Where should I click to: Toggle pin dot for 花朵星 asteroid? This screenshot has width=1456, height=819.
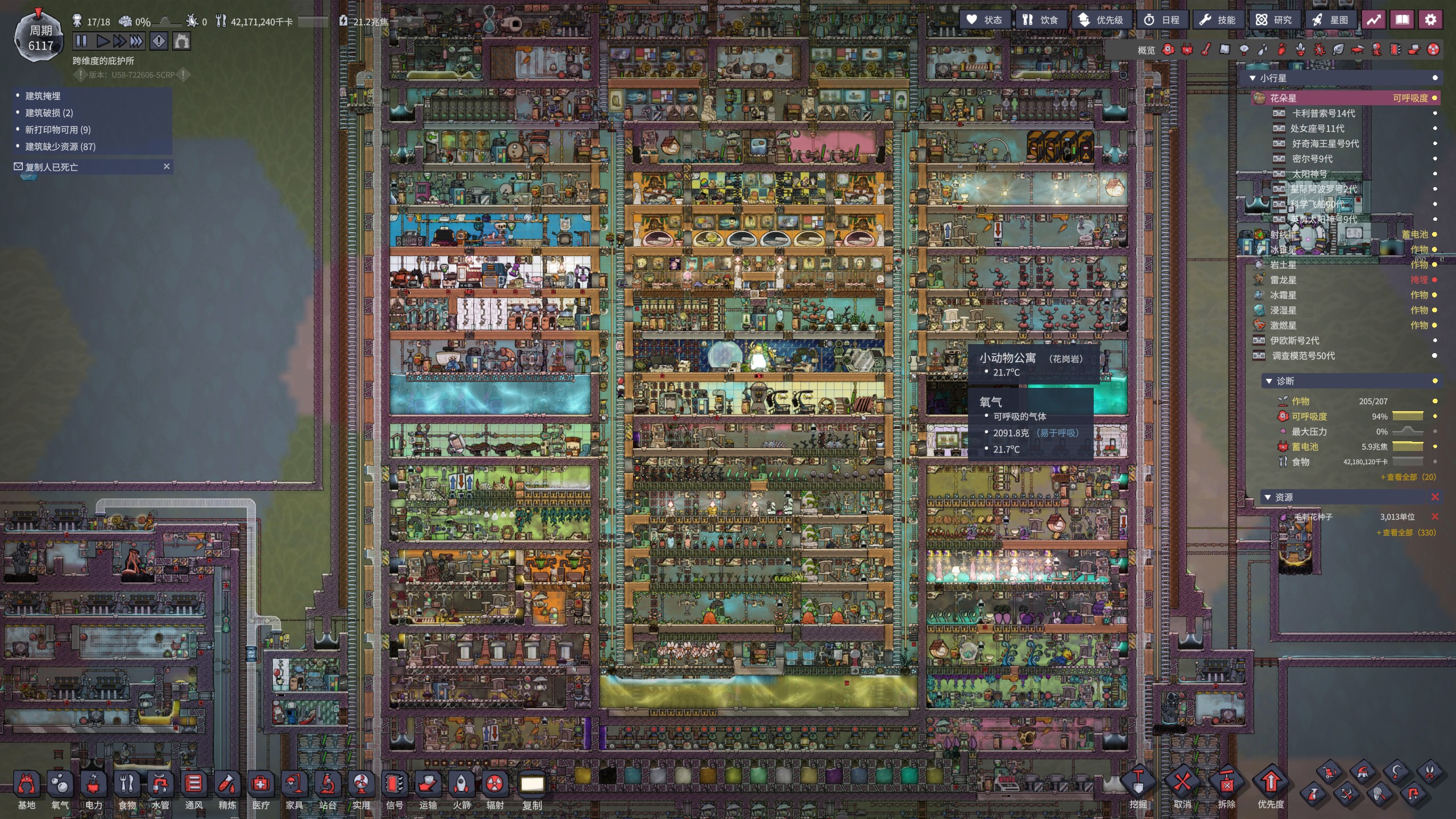pos(1434,98)
